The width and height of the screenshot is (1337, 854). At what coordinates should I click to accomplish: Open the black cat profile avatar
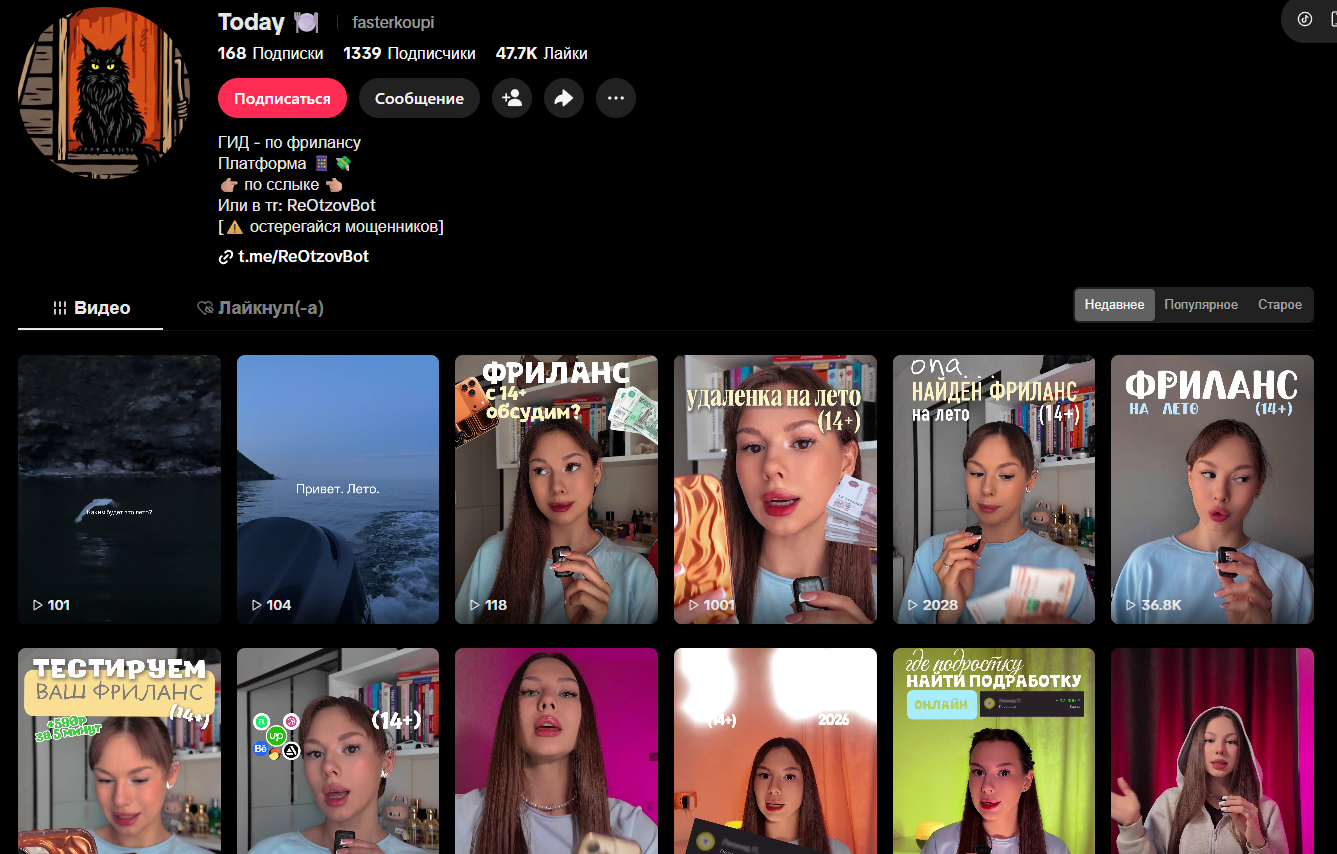click(x=104, y=92)
